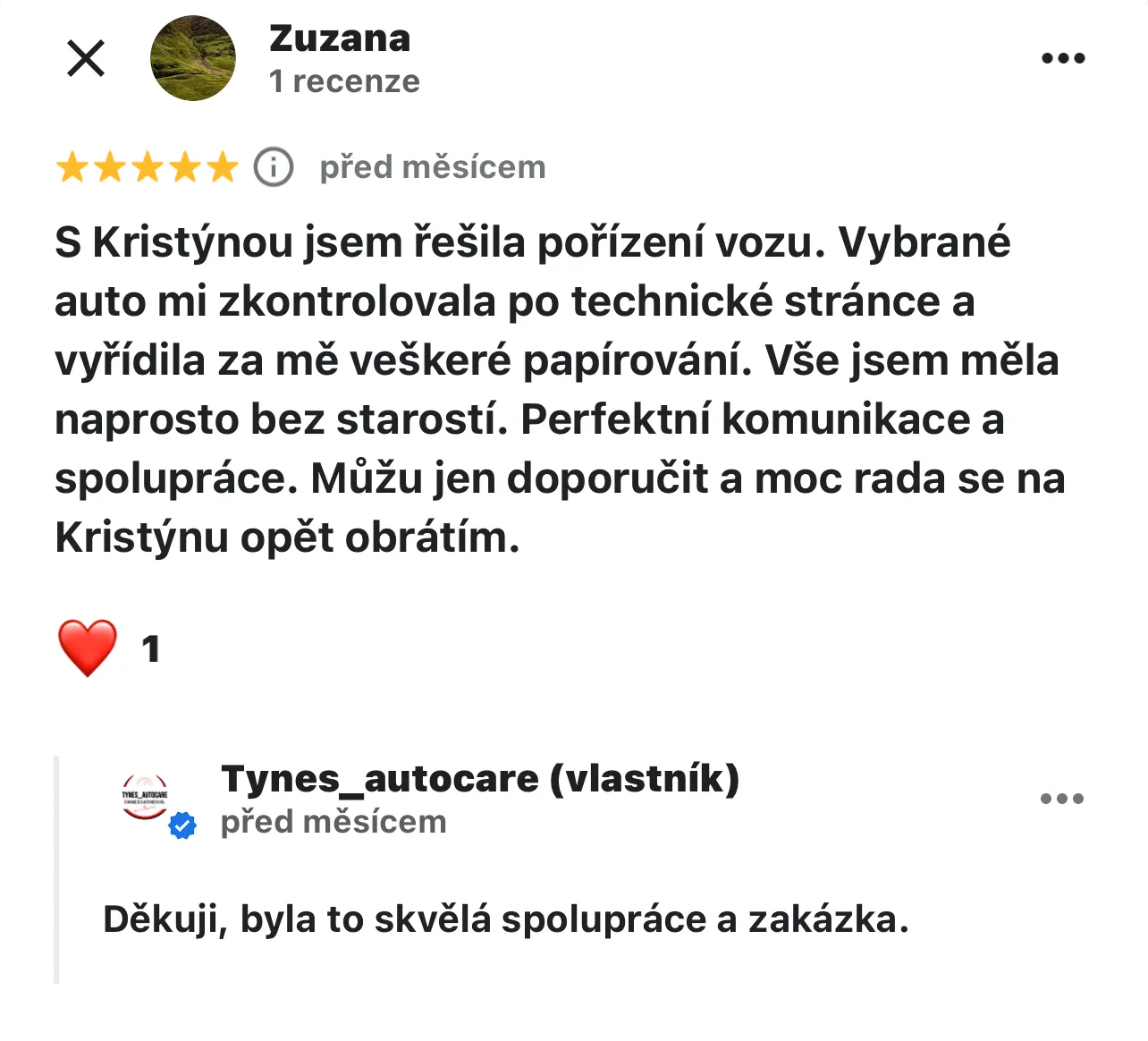Click the Tynes_autocare logo avatar
The image size is (1148, 1041).
(145, 795)
